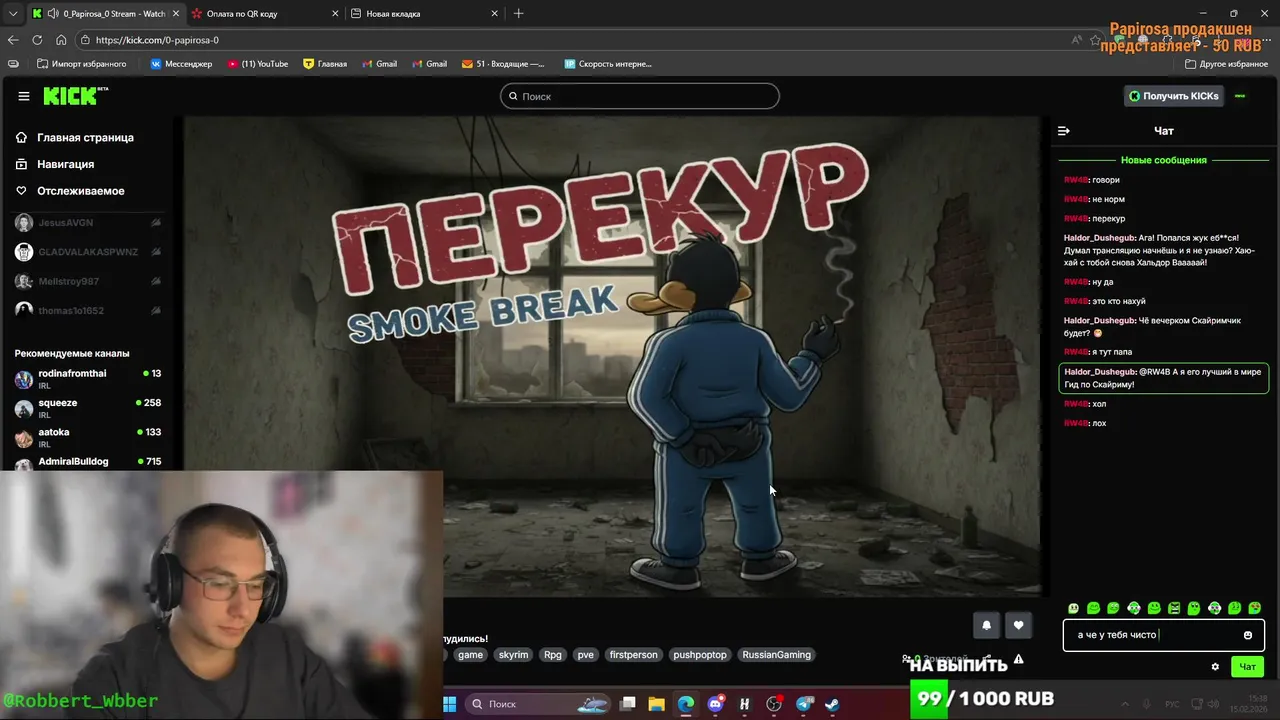Image resolution: width=1280 pixels, height=720 pixels.
Task: Close the Оплата по QR коду tab
Action: pos(334,14)
